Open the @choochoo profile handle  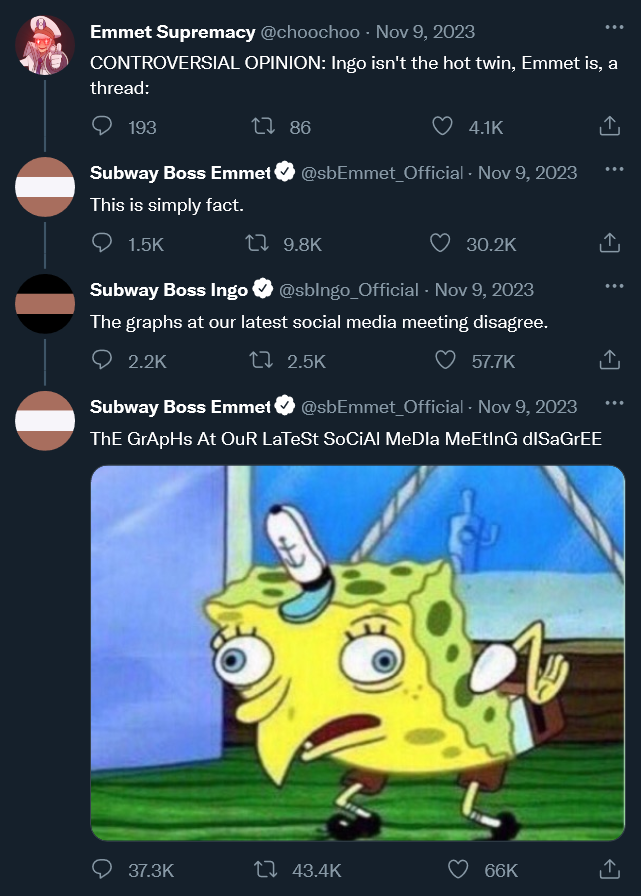point(311,32)
